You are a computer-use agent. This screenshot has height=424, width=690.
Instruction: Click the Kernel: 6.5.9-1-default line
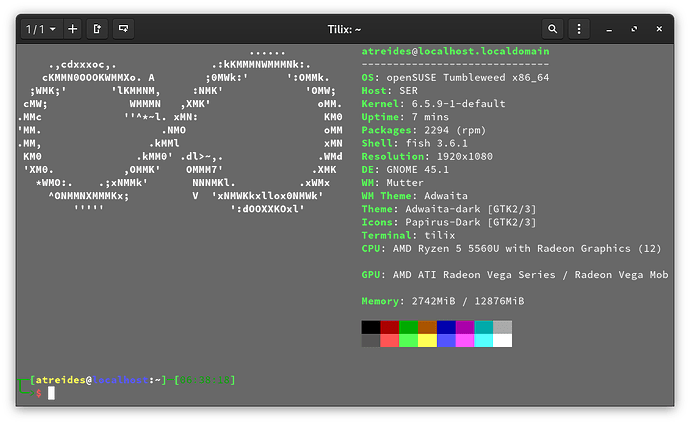433,104
